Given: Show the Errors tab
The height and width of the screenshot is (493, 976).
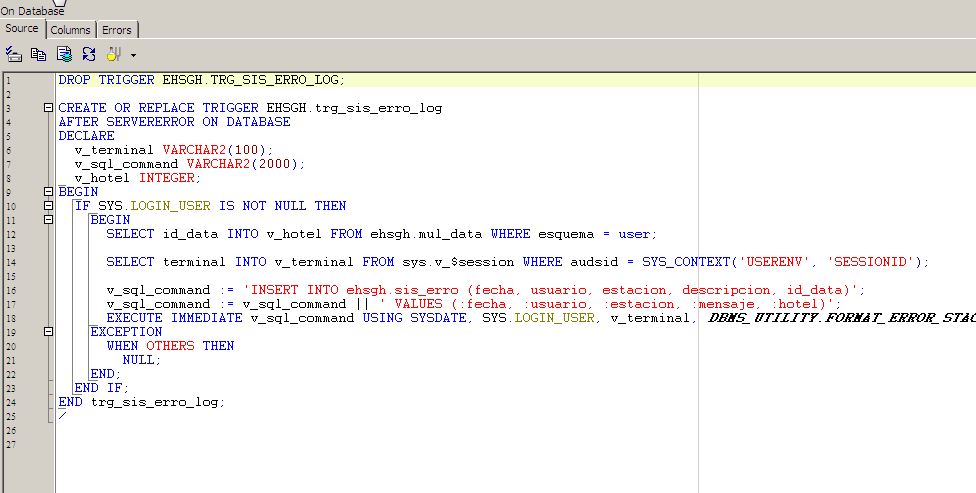Looking at the screenshot, I should 116,30.
